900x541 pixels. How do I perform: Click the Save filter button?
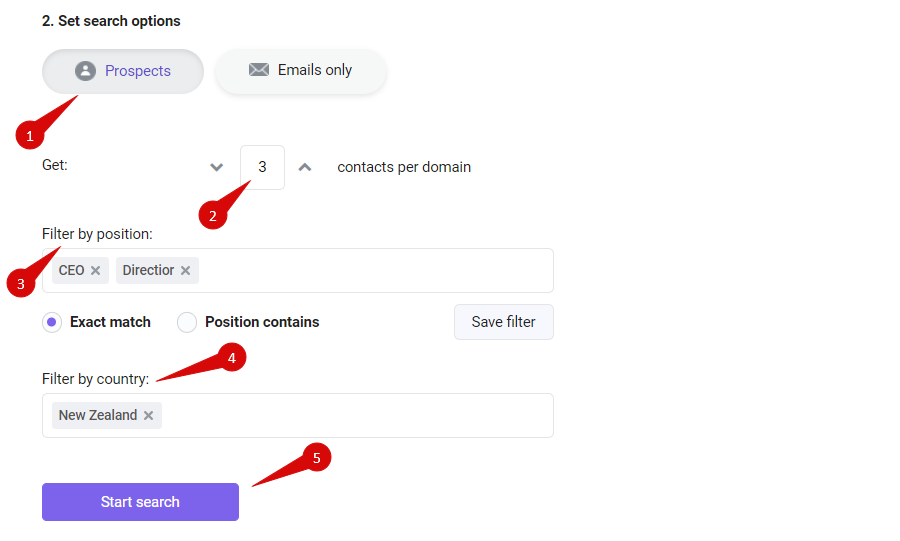pos(504,322)
